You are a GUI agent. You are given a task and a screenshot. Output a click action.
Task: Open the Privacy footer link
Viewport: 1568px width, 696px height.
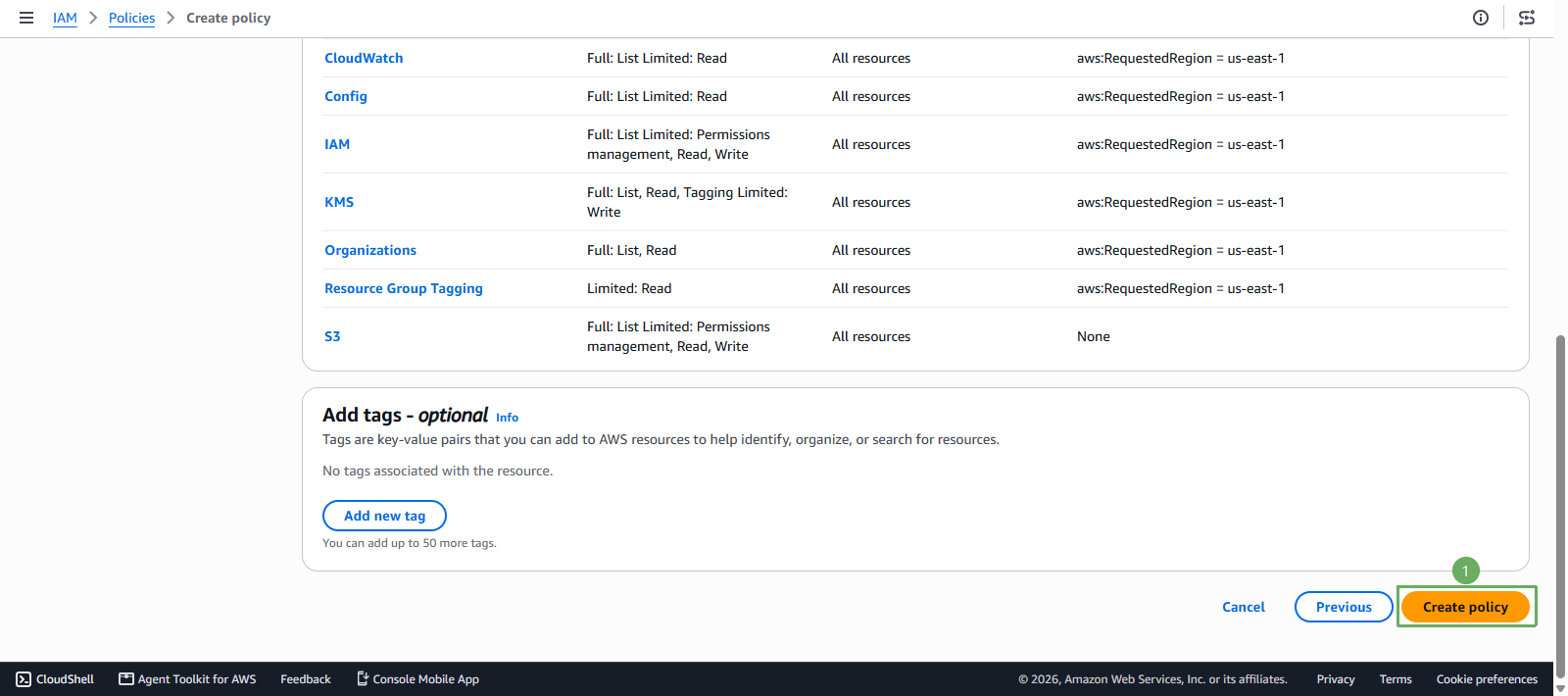click(x=1336, y=679)
